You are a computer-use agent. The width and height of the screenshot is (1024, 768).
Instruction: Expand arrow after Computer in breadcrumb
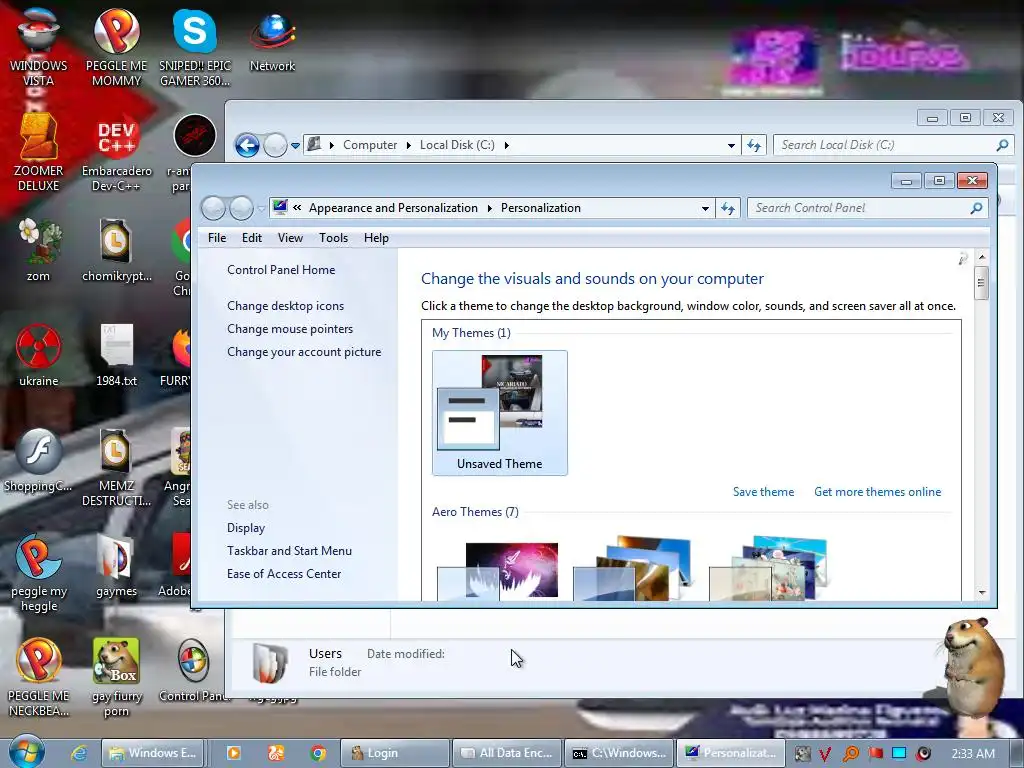click(408, 145)
